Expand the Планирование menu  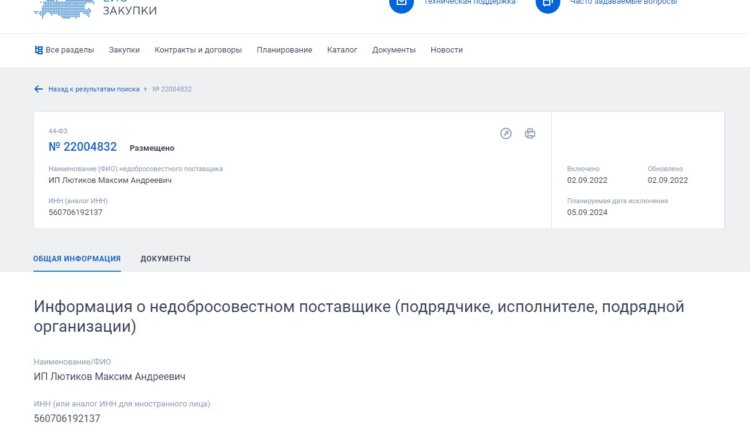tap(284, 50)
